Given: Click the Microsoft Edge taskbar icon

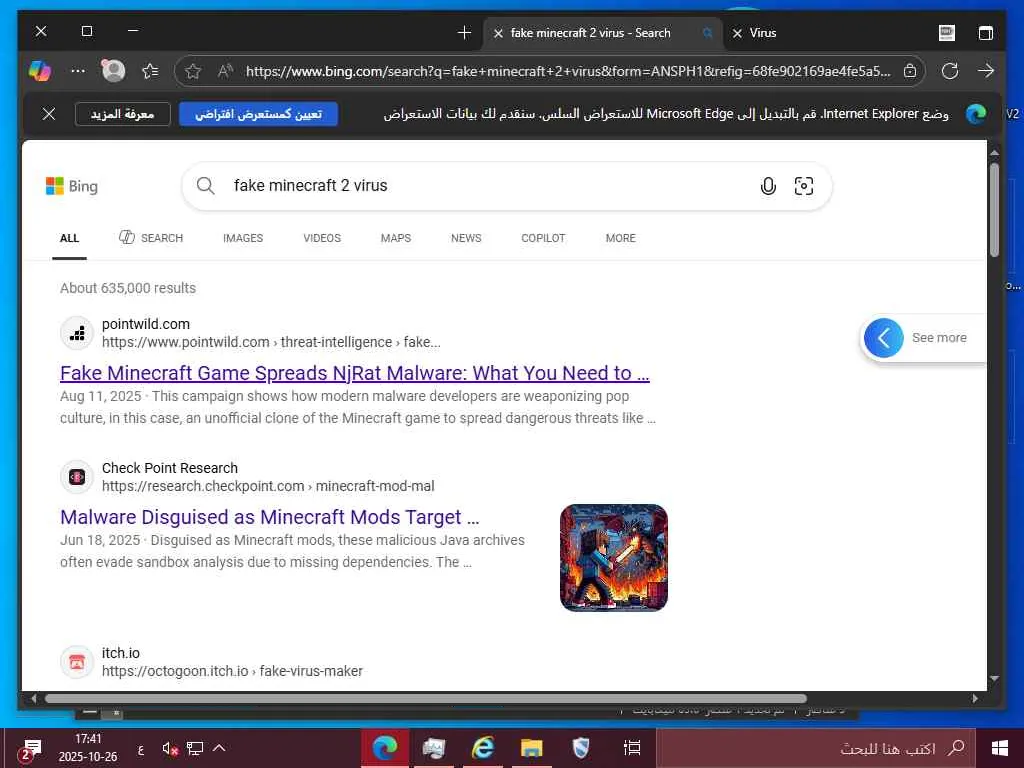Looking at the screenshot, I should (x=385, y=748).
